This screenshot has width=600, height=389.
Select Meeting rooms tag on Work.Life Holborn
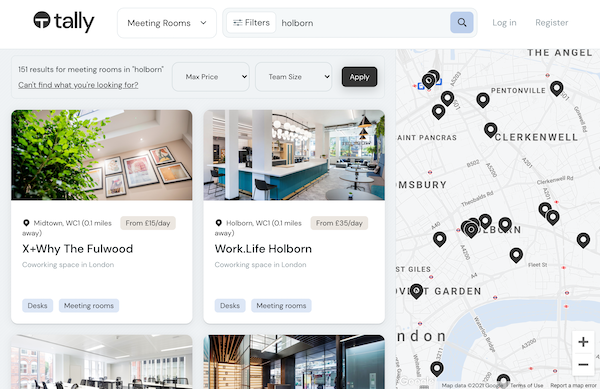tap(281, 306)
